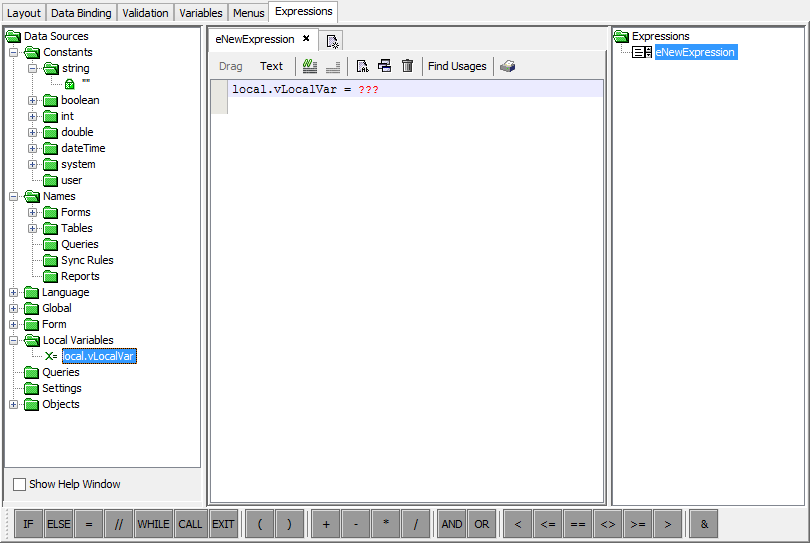Select local.vLocalVar variable in tree
Screen dimensions: 810x543
click(x=98, y=356)
